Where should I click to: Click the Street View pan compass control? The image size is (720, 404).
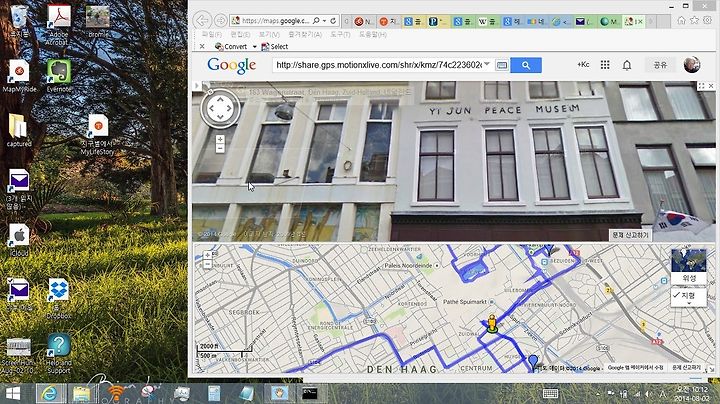[220, 108]
